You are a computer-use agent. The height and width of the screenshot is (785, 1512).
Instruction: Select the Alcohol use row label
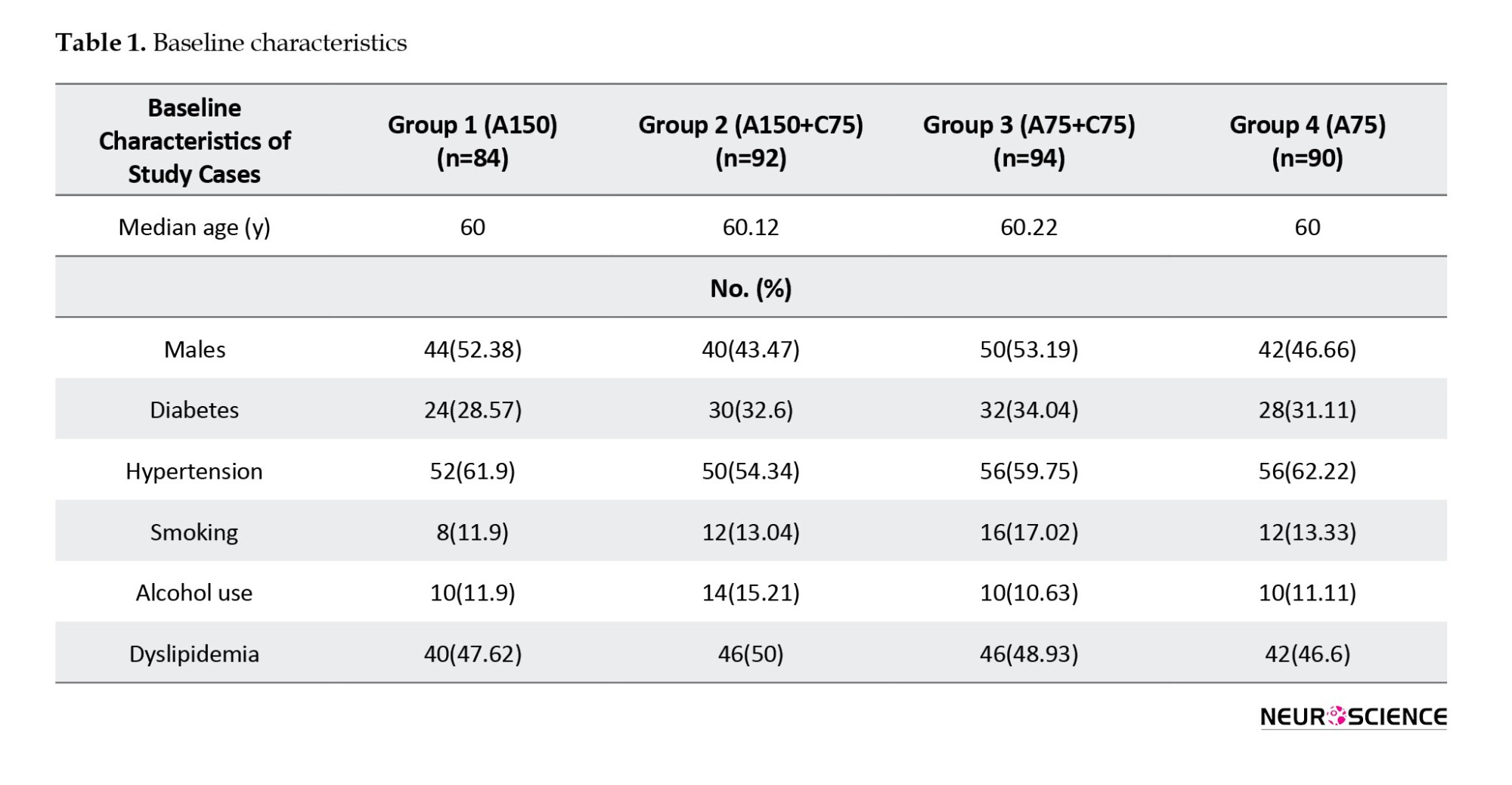pyautogui.click(x=194, y=593)
